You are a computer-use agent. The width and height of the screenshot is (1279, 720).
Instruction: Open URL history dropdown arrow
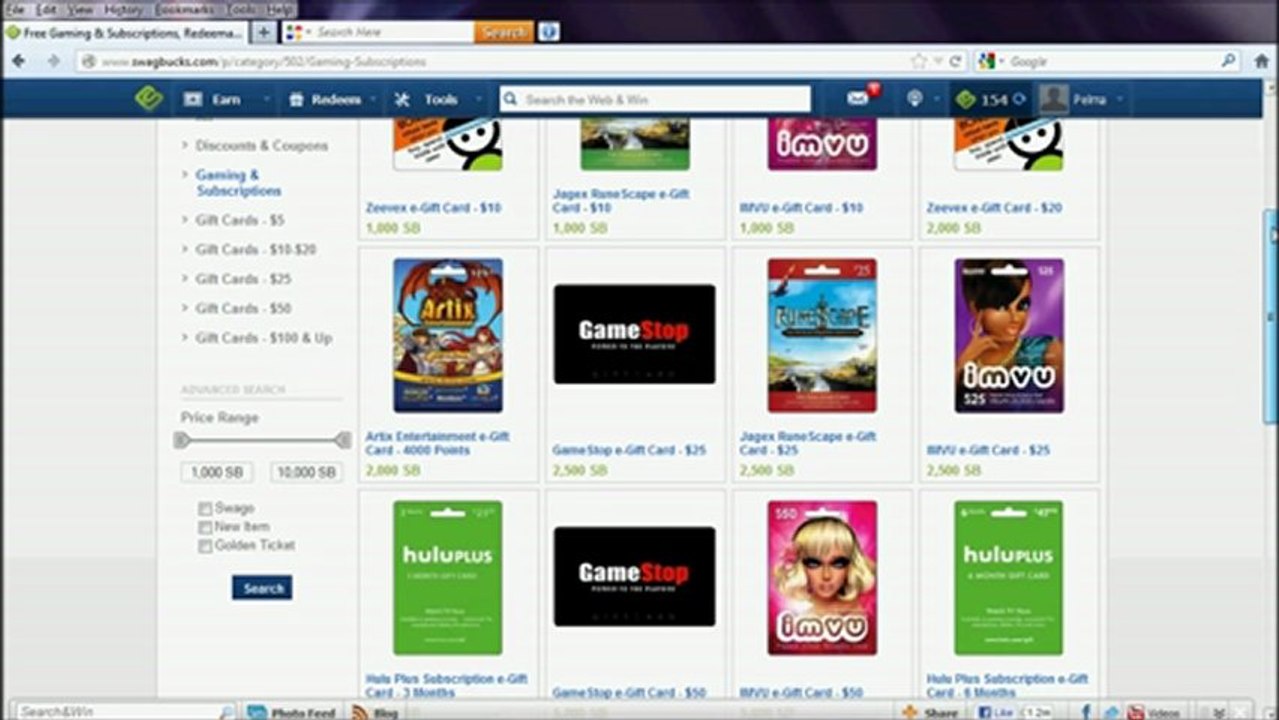point(938,61)
